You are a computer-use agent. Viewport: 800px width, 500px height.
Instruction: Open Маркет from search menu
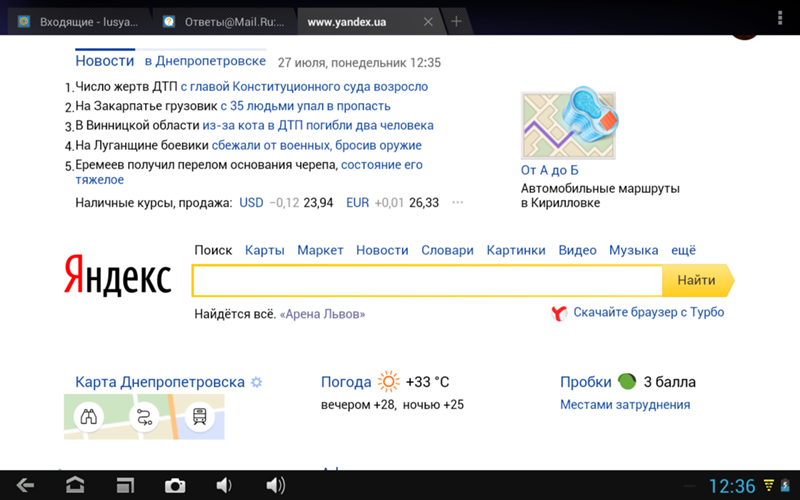point(320,250)
